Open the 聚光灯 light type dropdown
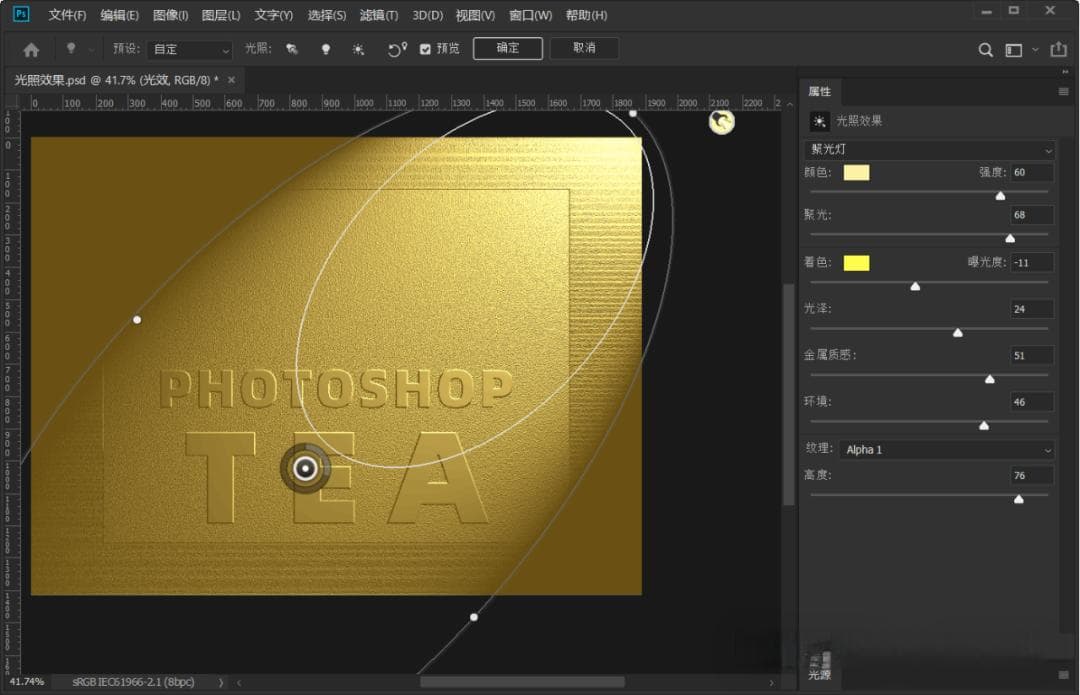 point(929,149)
